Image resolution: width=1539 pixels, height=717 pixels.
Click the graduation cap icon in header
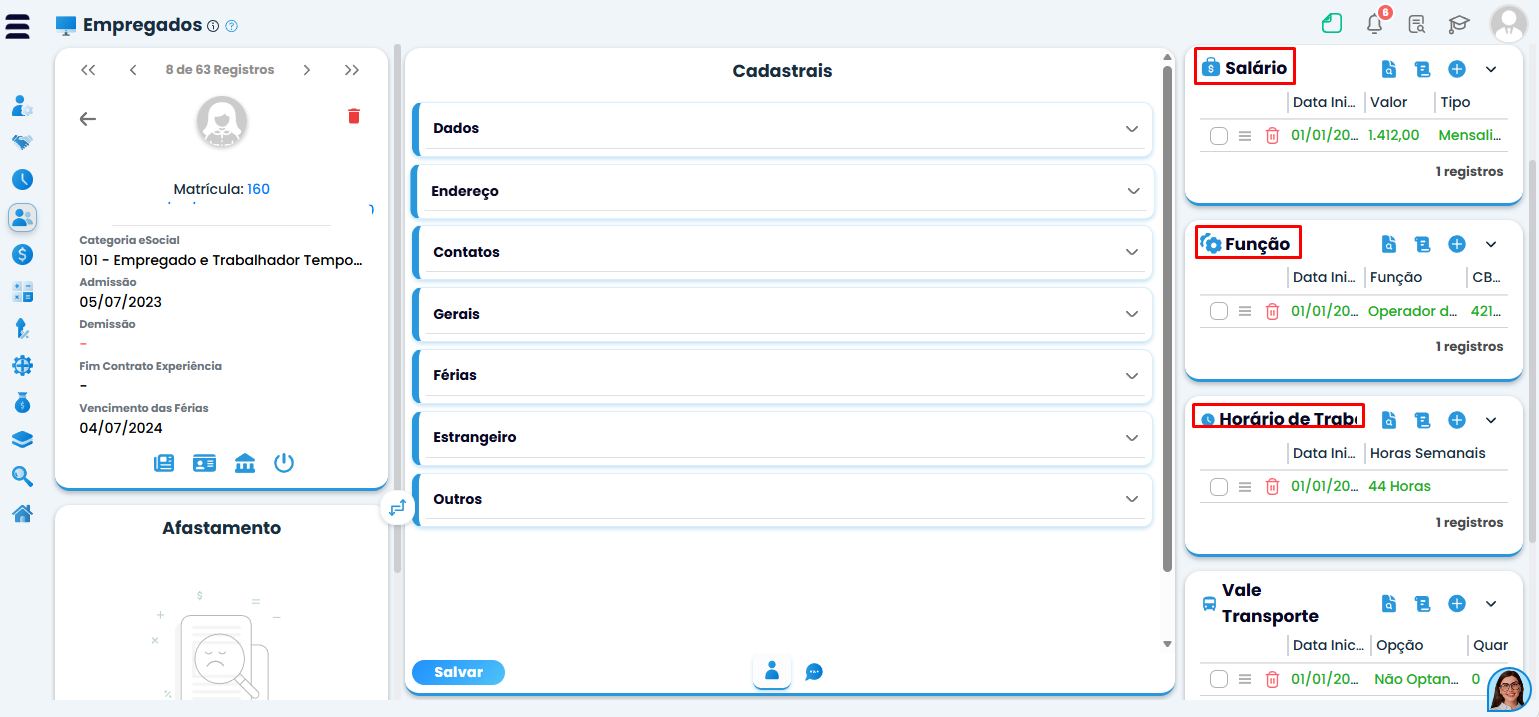pos(1459,24)
